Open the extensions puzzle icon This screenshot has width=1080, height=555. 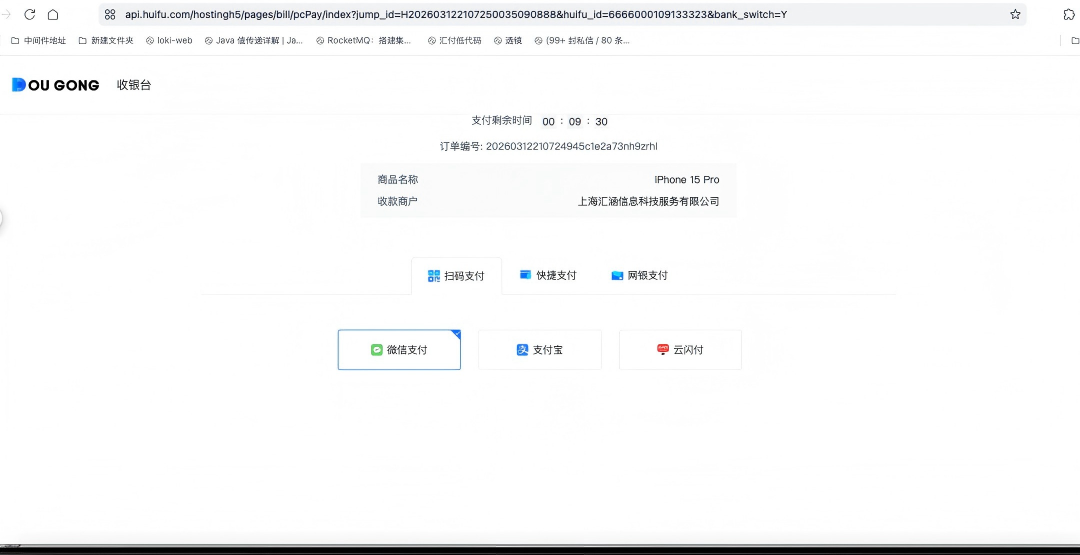tap(1069, 14)
